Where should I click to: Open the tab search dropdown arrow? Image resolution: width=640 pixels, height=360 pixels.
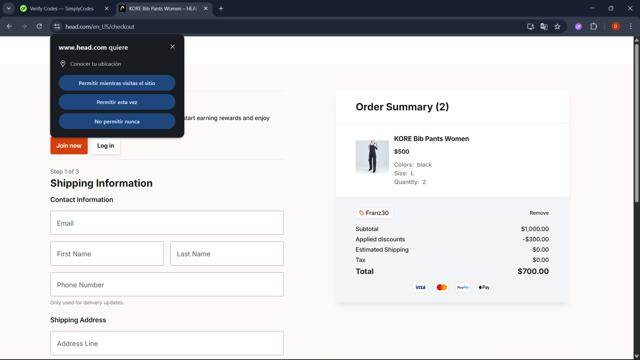click(x=9, y=8)
